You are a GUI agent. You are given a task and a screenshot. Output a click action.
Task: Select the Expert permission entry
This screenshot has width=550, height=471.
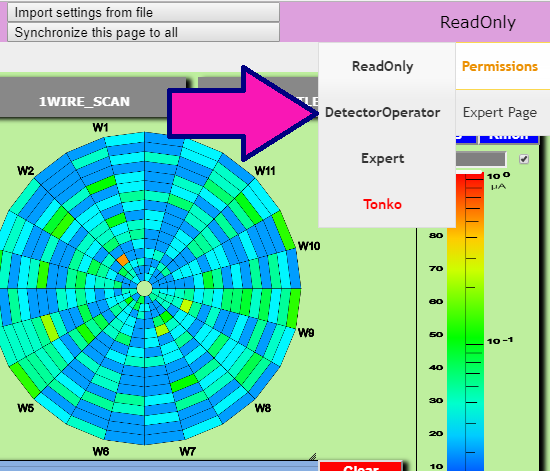pyautogui.click(x=382, y=159)
